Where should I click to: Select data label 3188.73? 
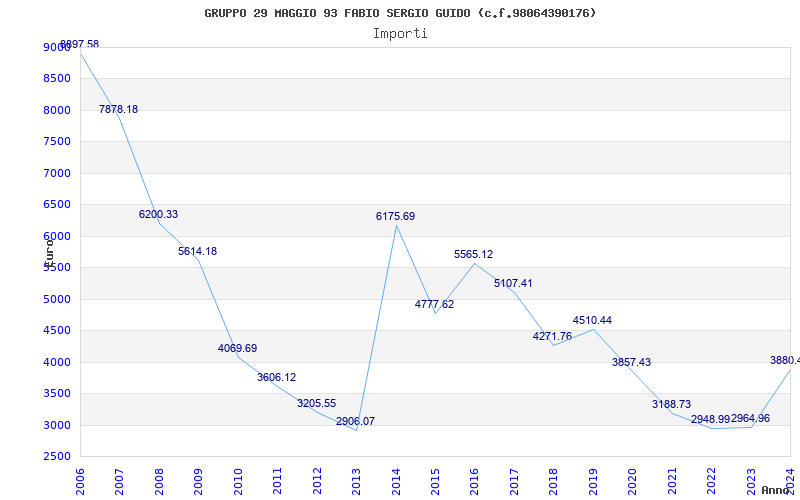tap(671, 405)
